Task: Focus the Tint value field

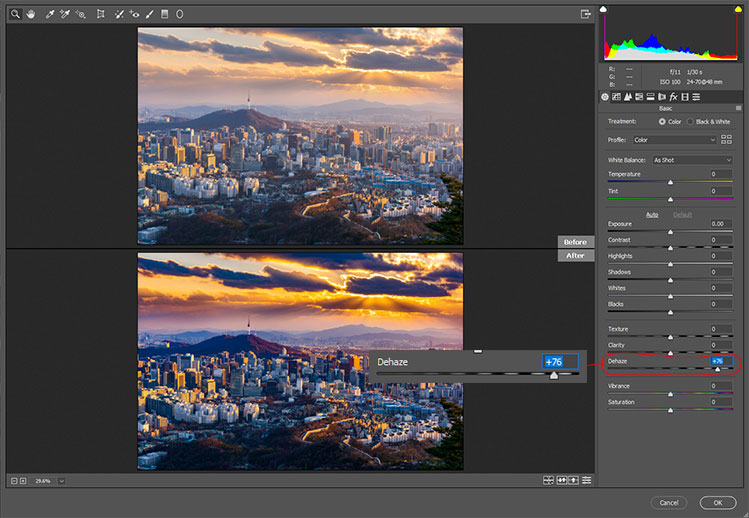Action: (720, 191)
